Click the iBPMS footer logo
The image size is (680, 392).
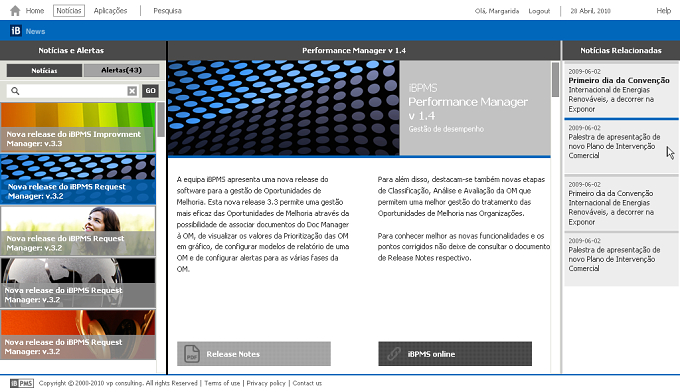tap(22, 383)
